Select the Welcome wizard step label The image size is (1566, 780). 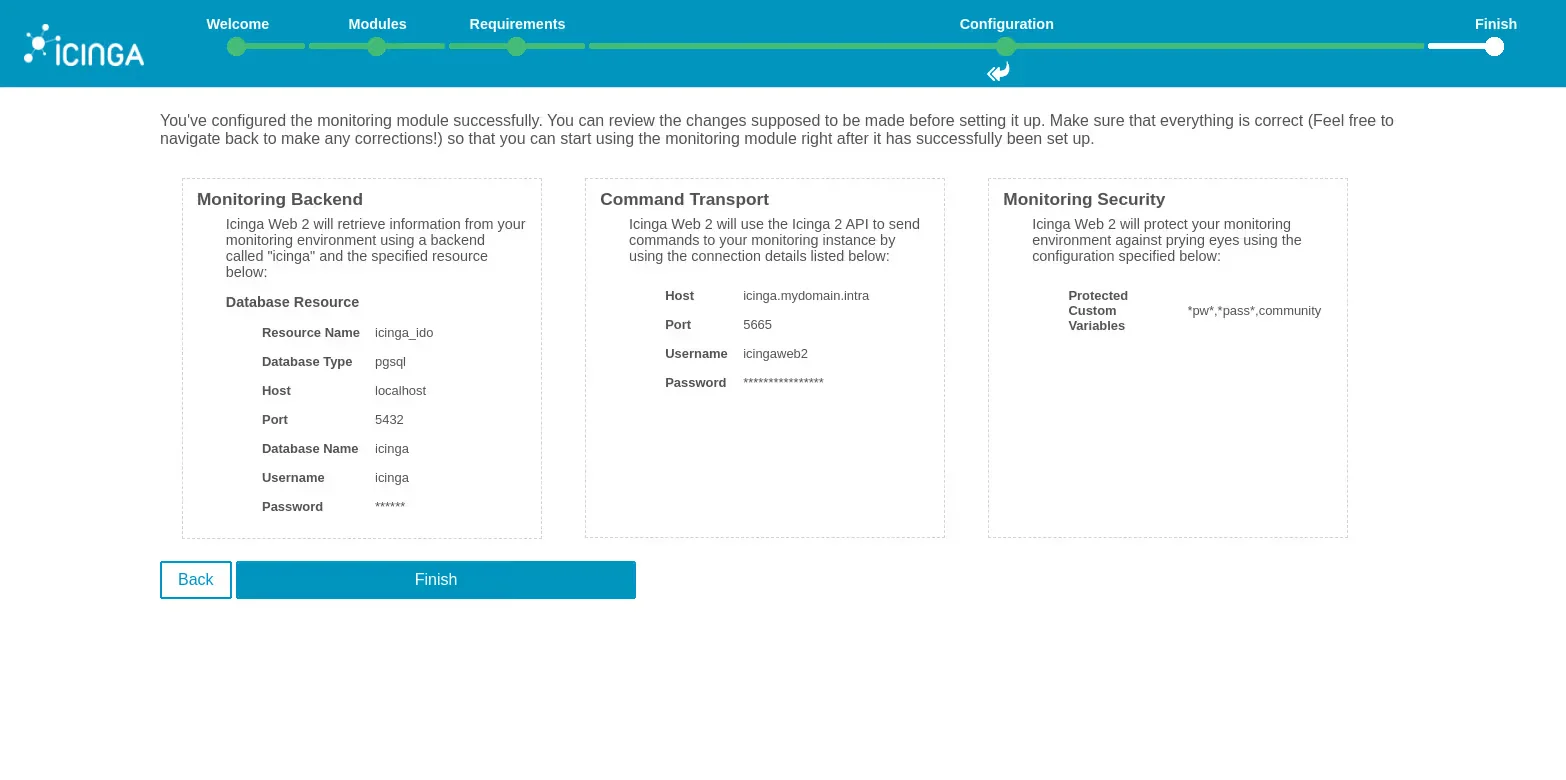237,24
